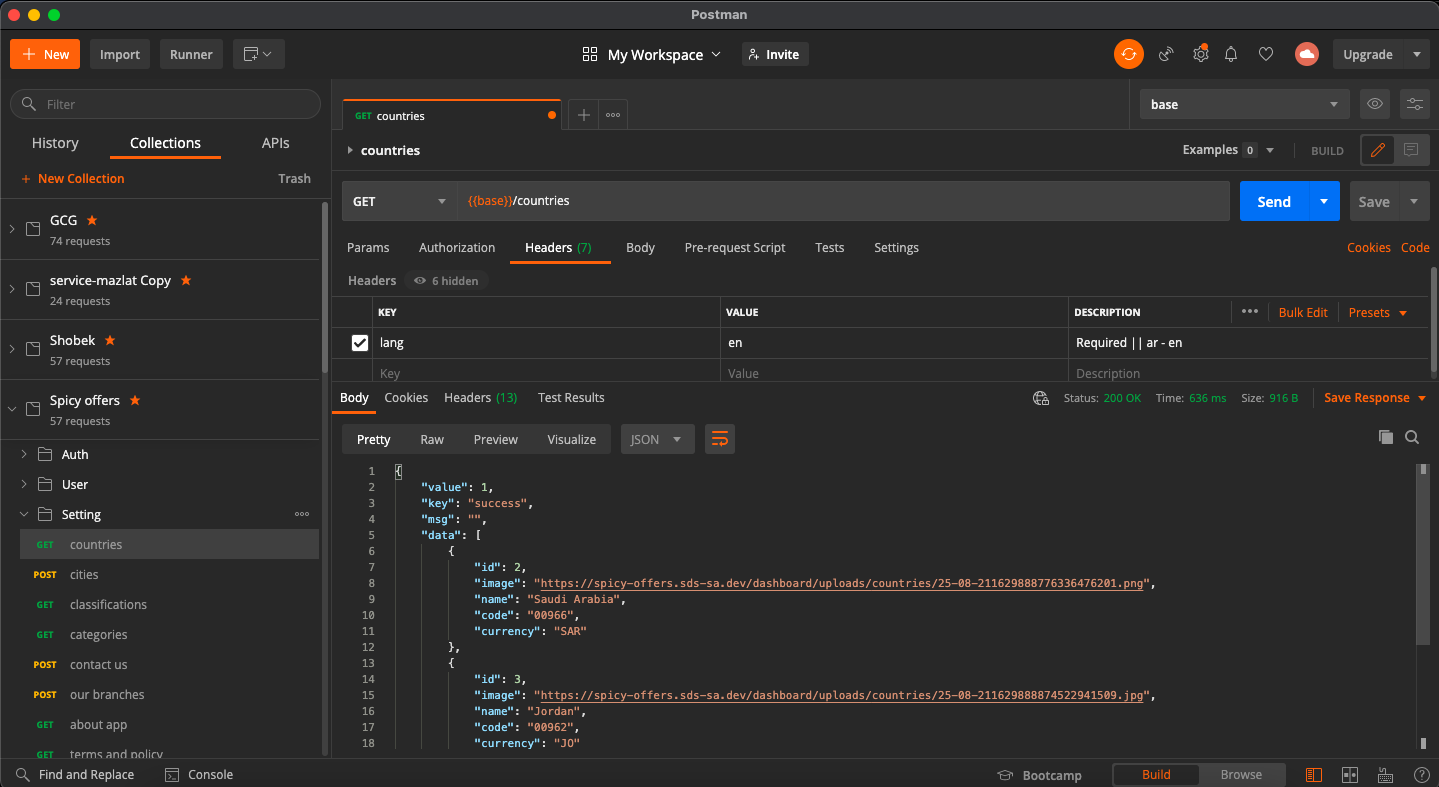
Task: Click the Send button
Action: coord(1274,201)
